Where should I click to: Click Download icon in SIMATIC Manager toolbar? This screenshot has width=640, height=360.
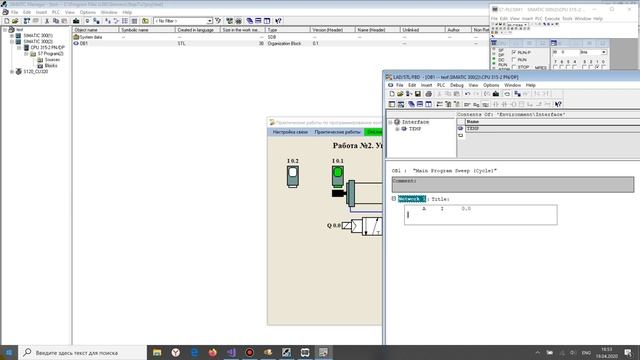(76, 21)
